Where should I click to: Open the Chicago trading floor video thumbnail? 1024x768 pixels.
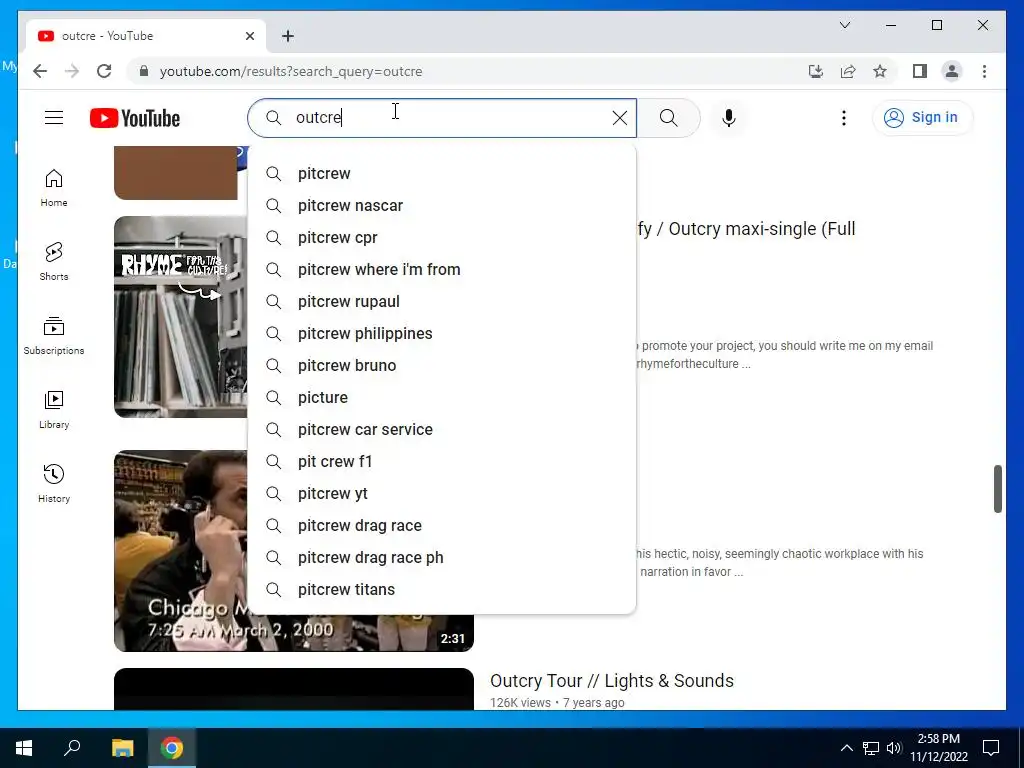click(180, 551)
